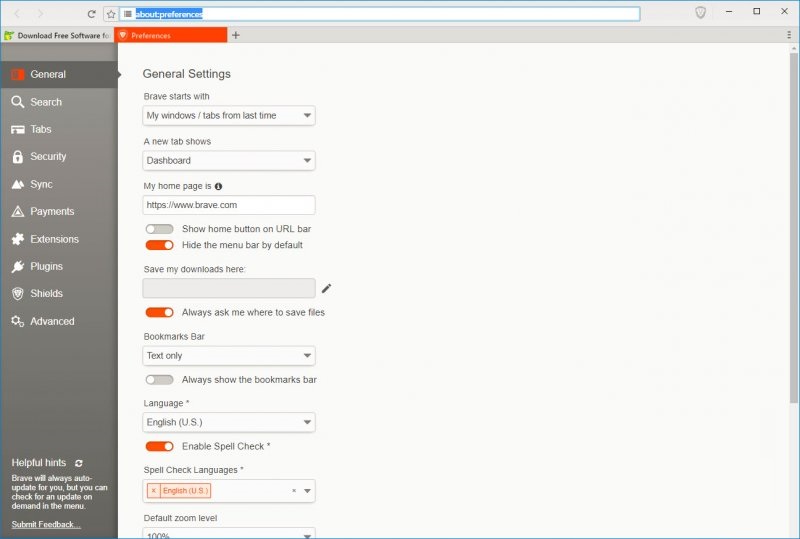Turn off Hide the menu bar by default
The image size is (800, 539).
point(159,245)
